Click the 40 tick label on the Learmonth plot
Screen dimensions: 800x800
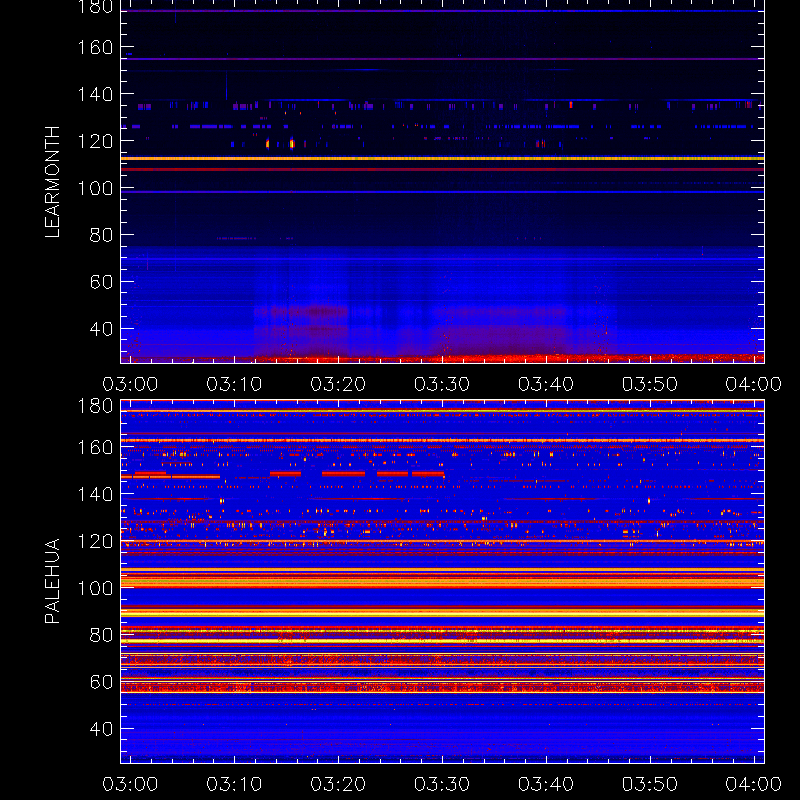(101, 329)
